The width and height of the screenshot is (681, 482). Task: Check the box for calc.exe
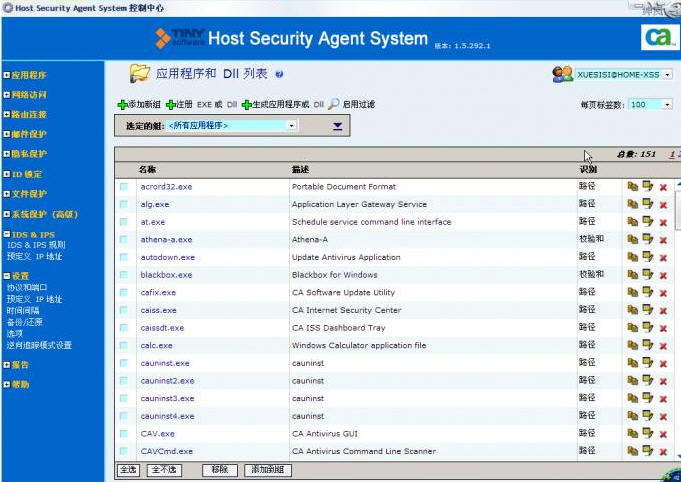(x=124, y=345)
